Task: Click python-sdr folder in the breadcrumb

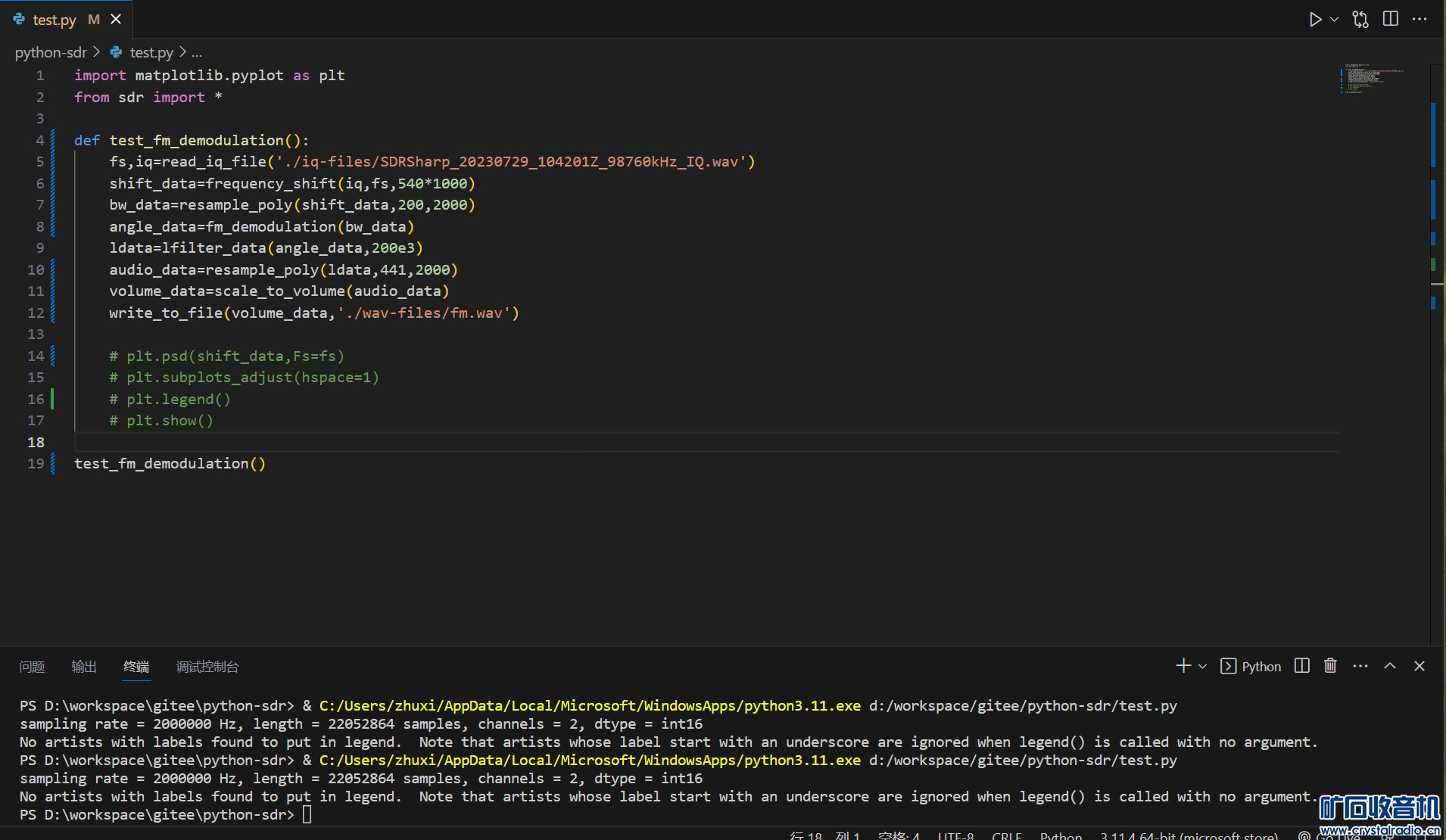Action: coord(51,52)
